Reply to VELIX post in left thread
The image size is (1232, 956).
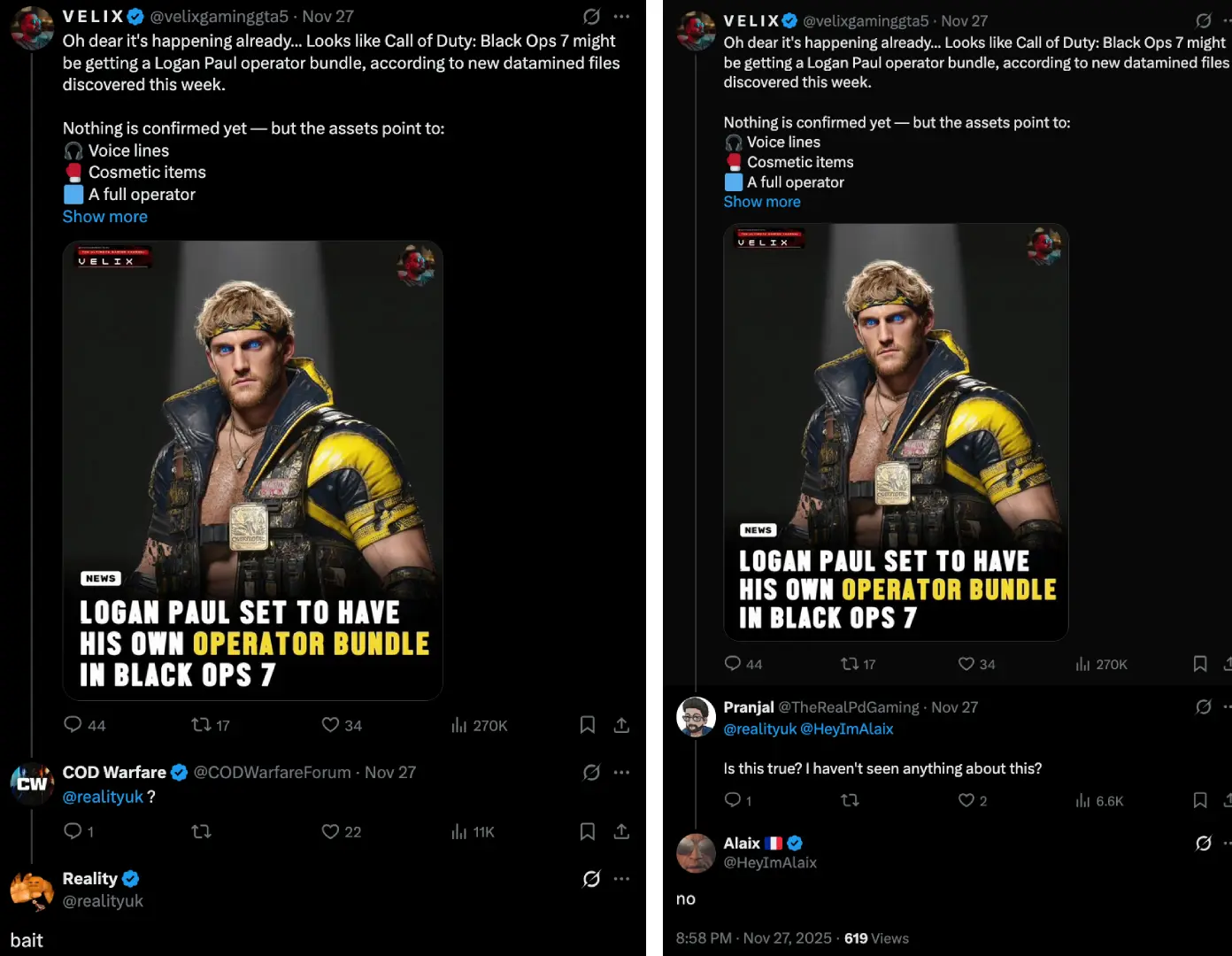pyautogui.click(x=73, y=725)
